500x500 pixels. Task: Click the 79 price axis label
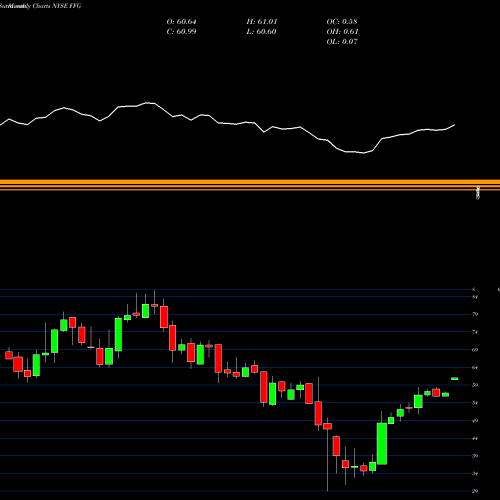coord(475,314)
